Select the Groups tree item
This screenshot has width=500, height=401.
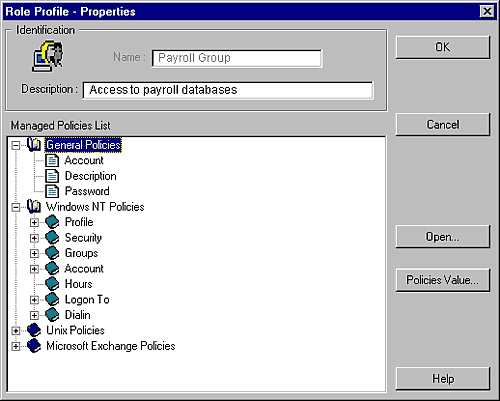coord(81,253)
